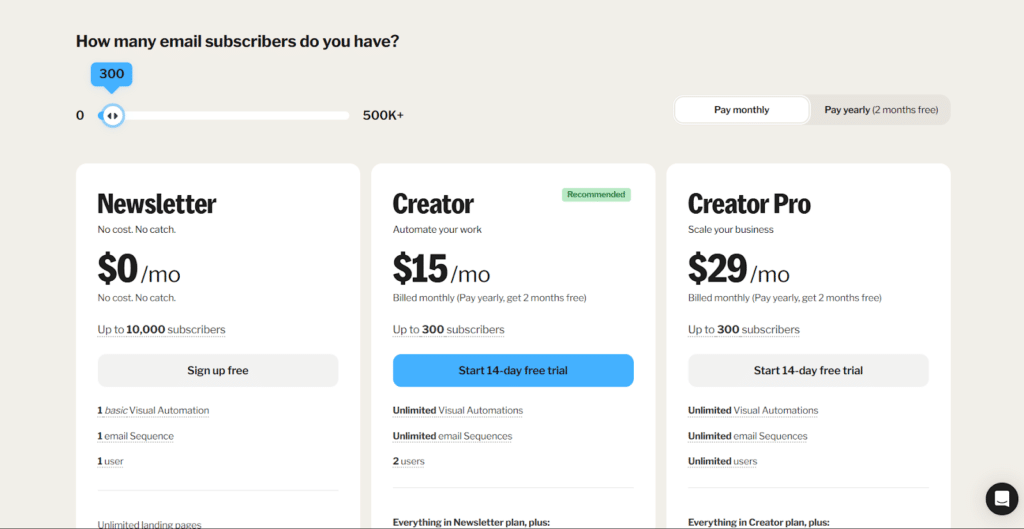Image resolution: width=1024 pixels, height=529 pixels.
Task: Click 'Unlimited email Sequences' in Creator Pro plan
Action: coord(748,436)
